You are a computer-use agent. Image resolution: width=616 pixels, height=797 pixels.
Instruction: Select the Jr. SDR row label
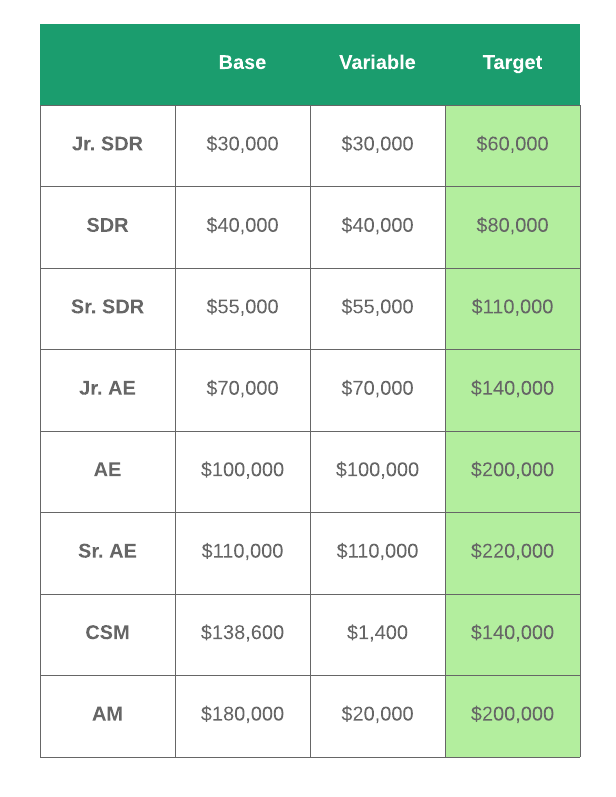[x=107, y=144]
